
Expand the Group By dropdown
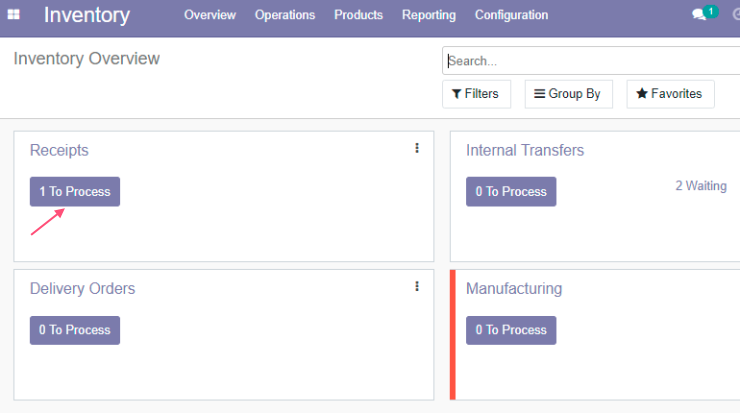pos(568,94)
